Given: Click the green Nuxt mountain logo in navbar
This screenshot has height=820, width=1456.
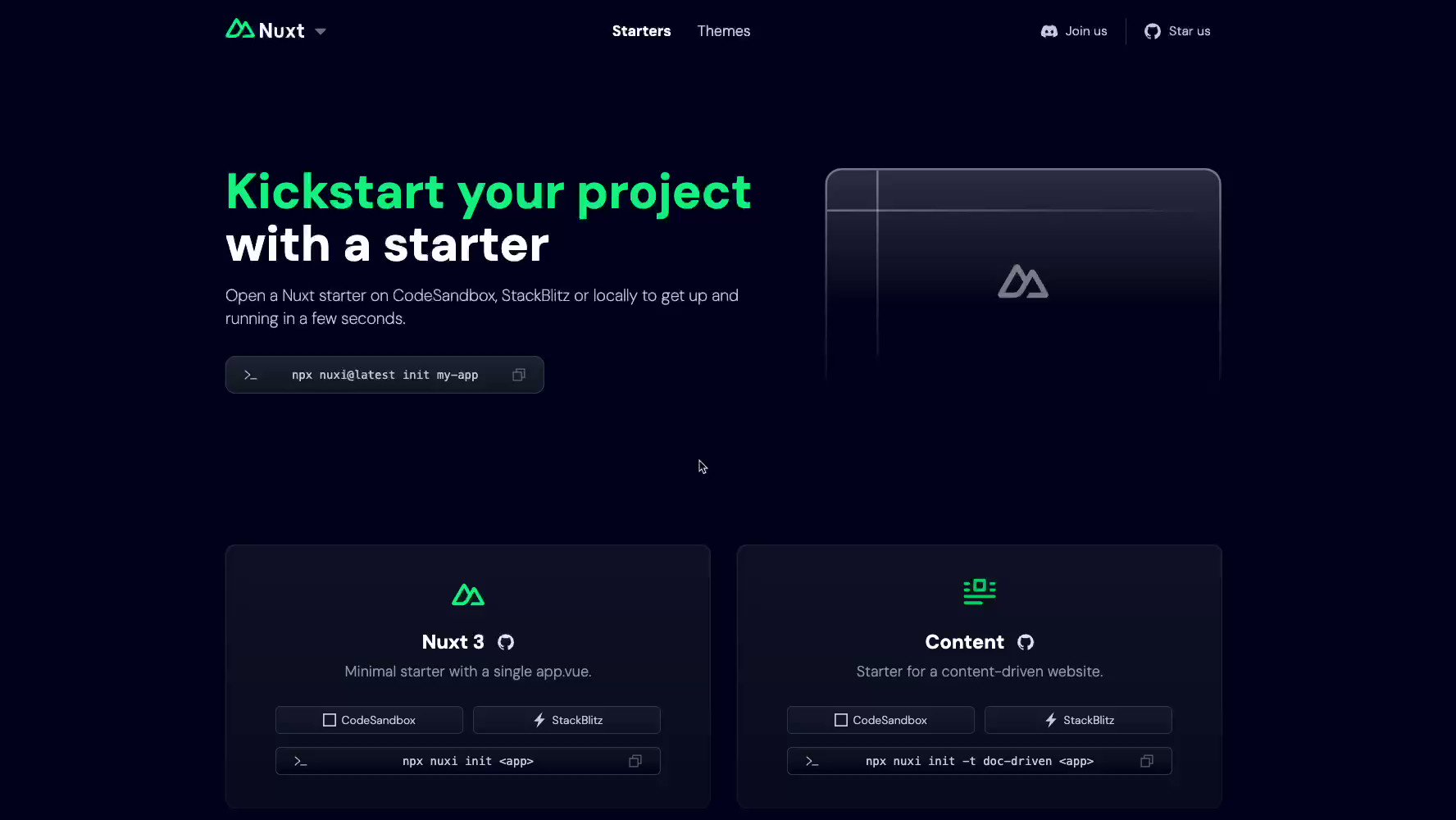Looking at the screenshot, I should [241, 29].
